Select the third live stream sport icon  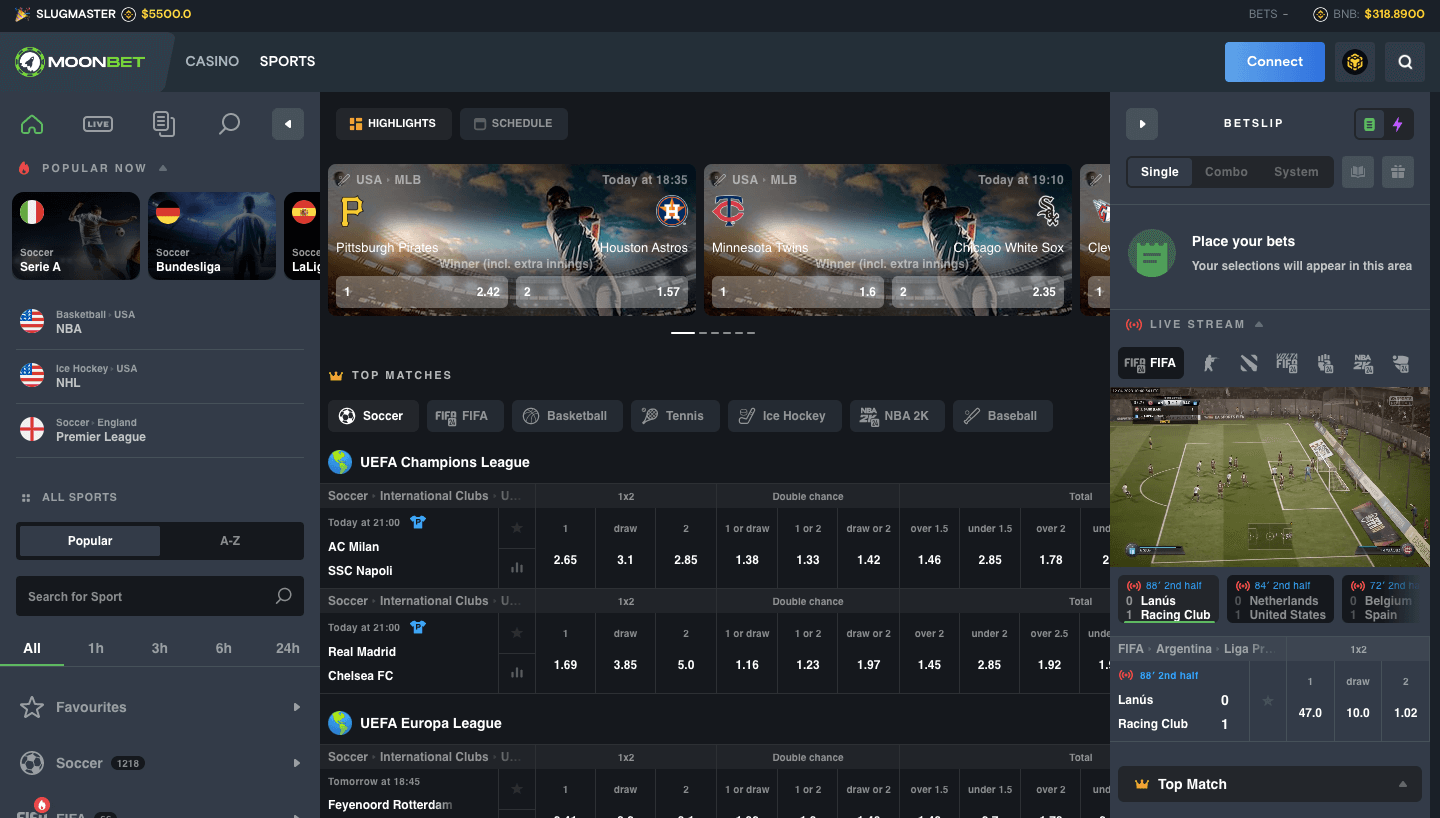1248,363
